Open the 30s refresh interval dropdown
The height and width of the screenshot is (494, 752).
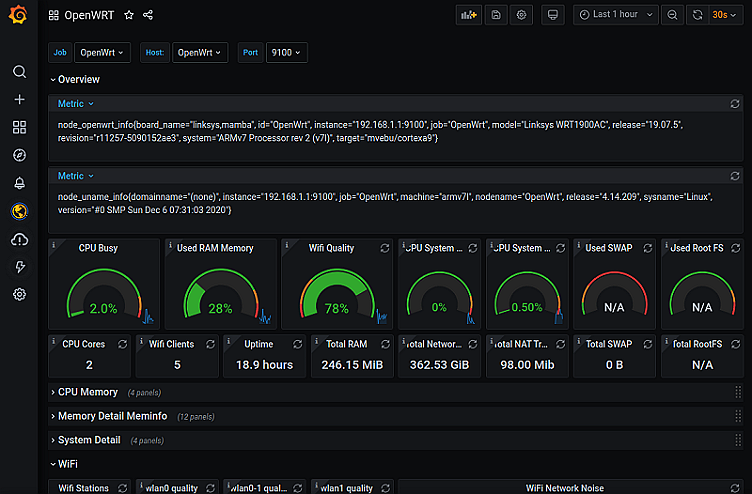(x=724, y=15)
